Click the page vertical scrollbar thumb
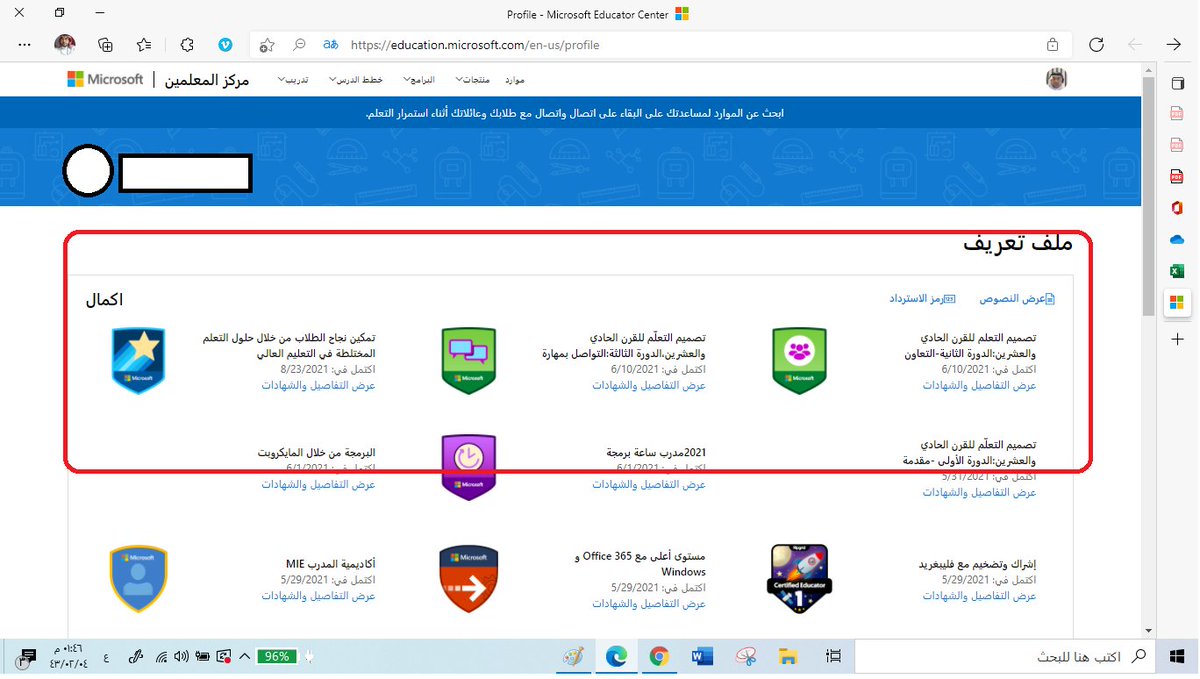This screenshot has width=1200, height=679. click(1148, 195)
